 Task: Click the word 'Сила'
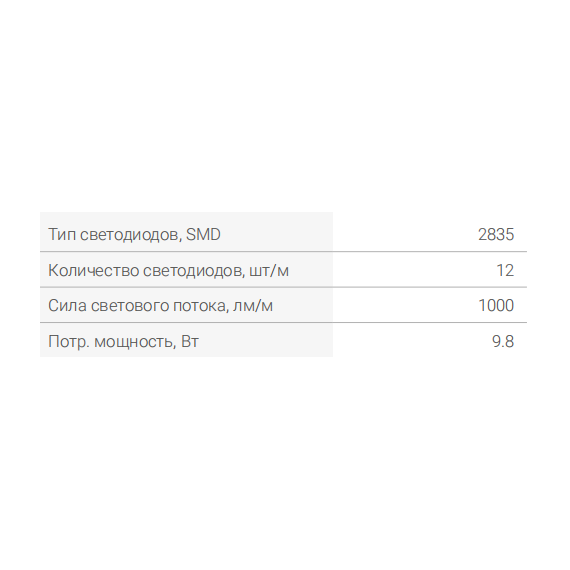click(x=67, y=306)
